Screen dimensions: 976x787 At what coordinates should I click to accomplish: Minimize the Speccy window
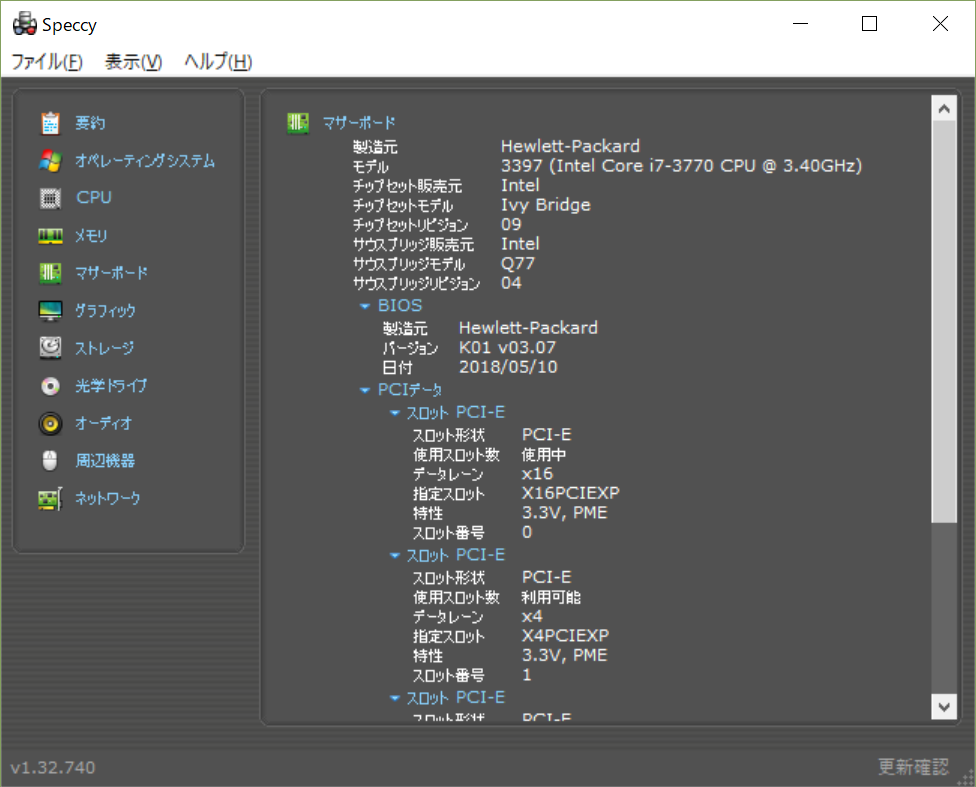point(800,24)
